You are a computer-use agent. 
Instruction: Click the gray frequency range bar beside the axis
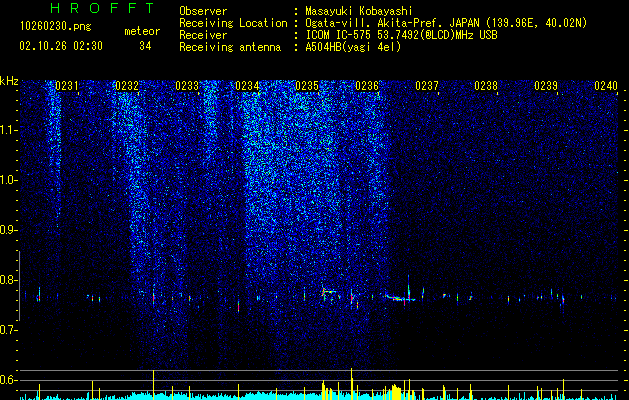pyautogui.click(x=19, y=286)
